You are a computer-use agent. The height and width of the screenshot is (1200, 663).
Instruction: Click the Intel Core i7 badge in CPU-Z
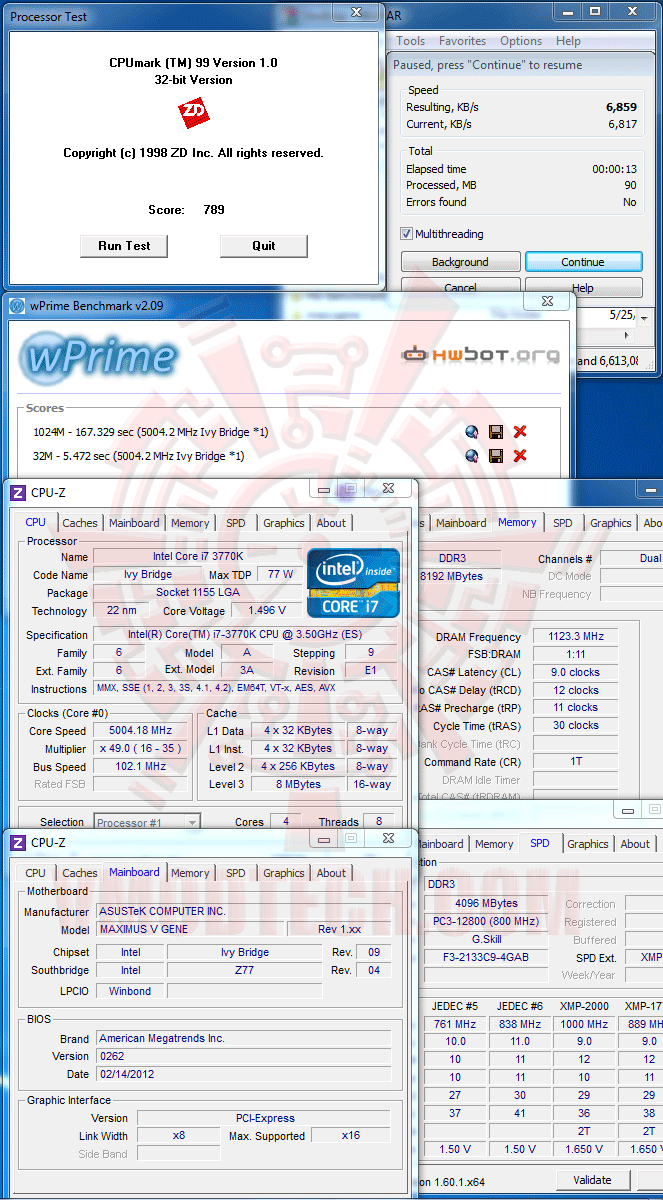tap(353, 582)
